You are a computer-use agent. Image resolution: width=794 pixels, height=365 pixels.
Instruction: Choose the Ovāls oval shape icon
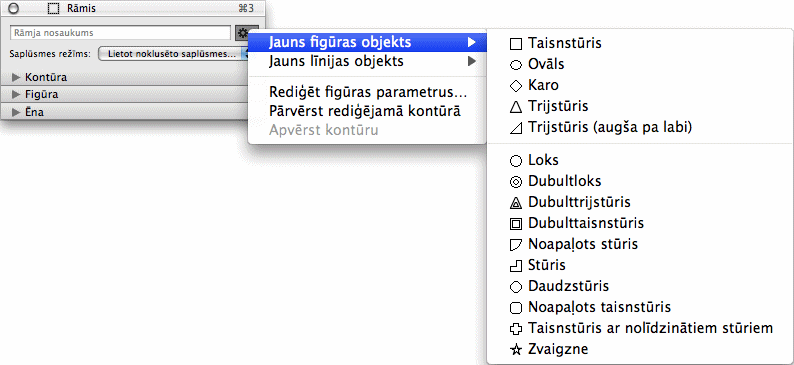coord(515,65)
